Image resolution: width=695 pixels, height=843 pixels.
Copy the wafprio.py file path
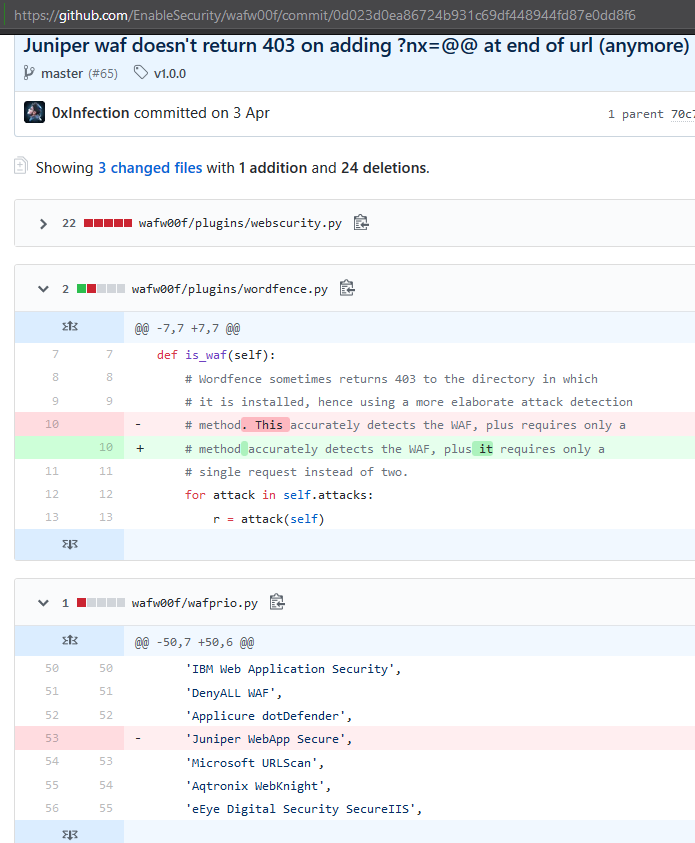(277, 603)
